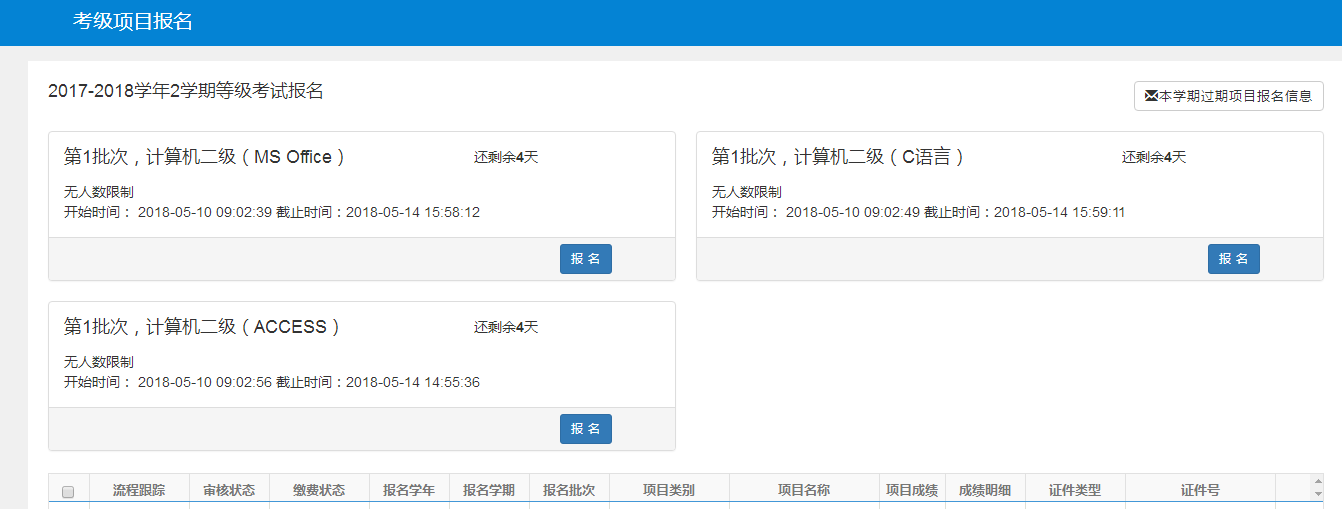Select the 缴费状态 column header

318,490
